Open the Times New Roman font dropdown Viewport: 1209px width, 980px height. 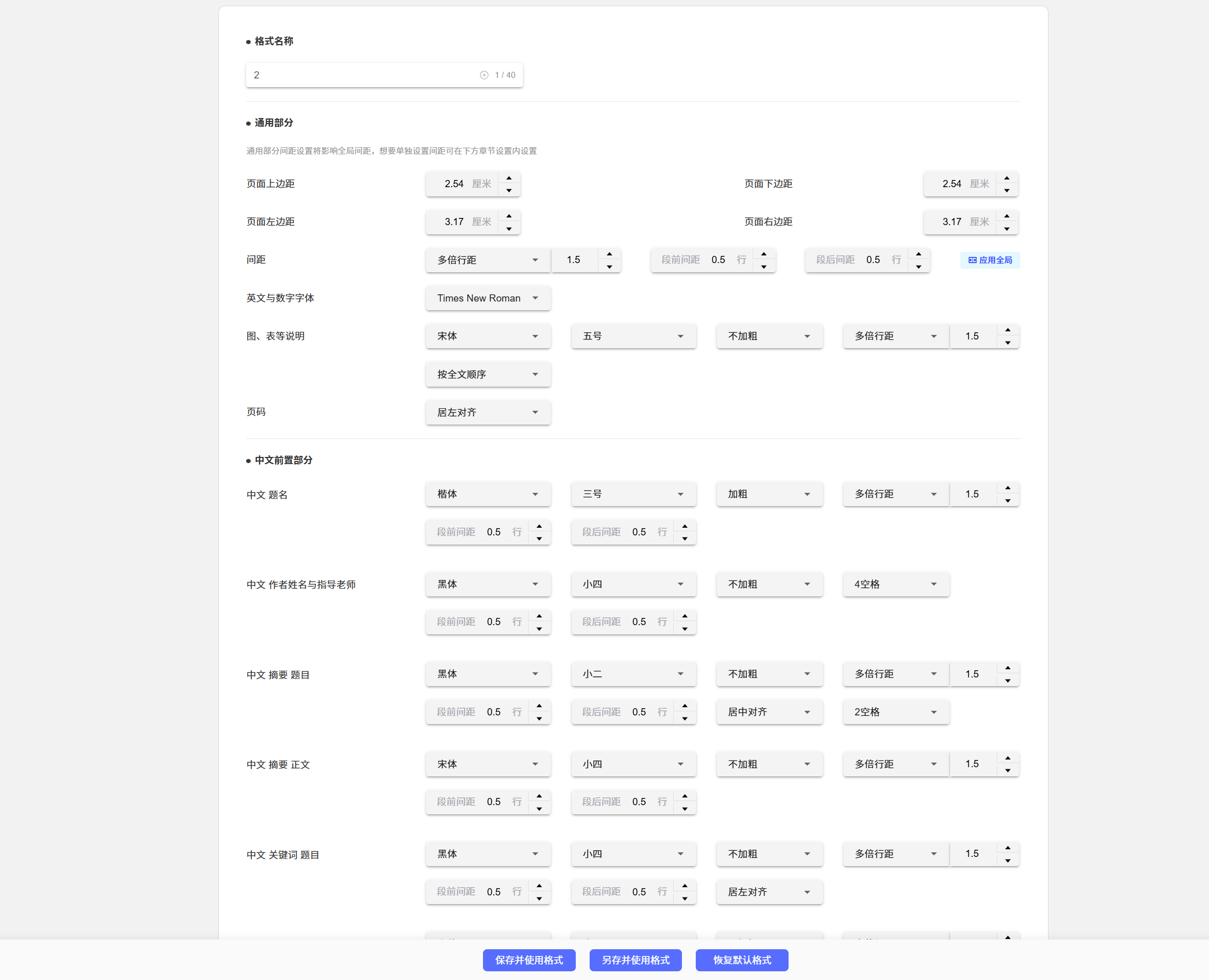tap(488, 298)
